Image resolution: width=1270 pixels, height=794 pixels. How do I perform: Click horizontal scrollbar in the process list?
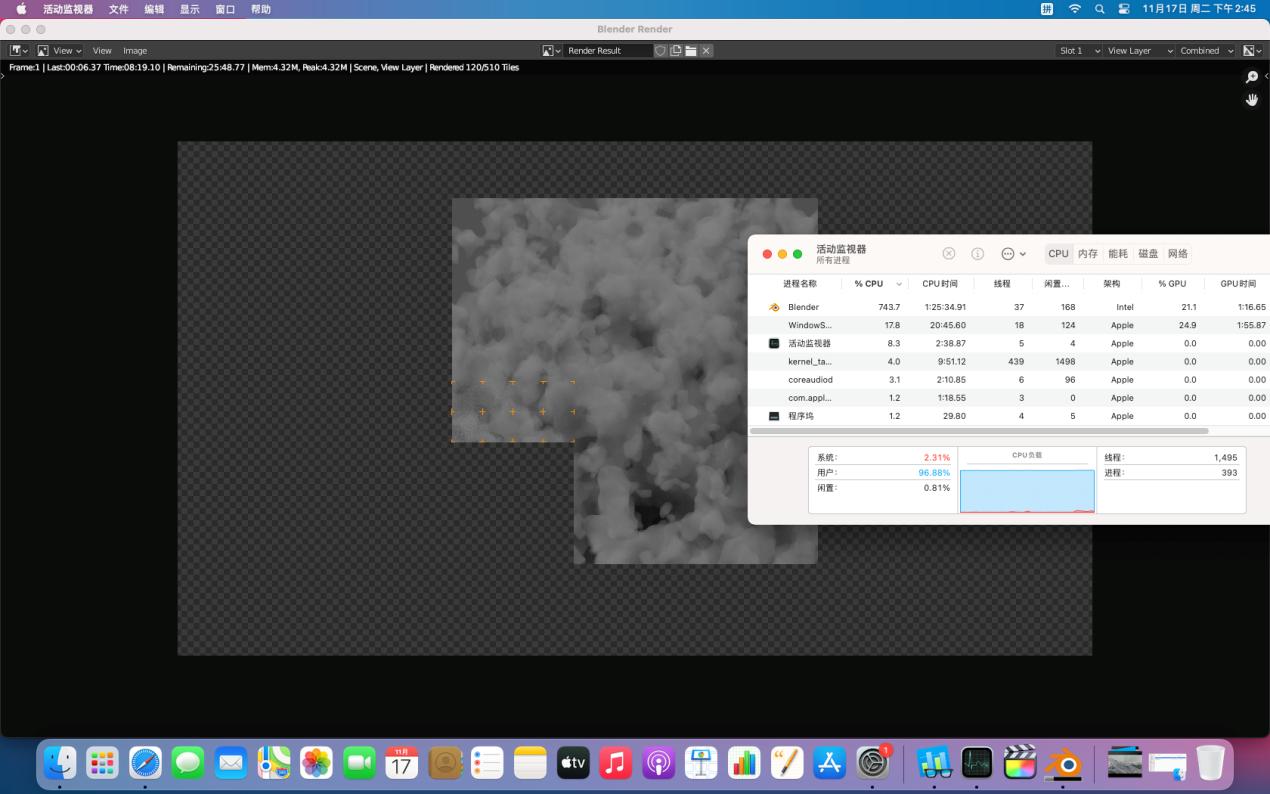coord(978,431)
